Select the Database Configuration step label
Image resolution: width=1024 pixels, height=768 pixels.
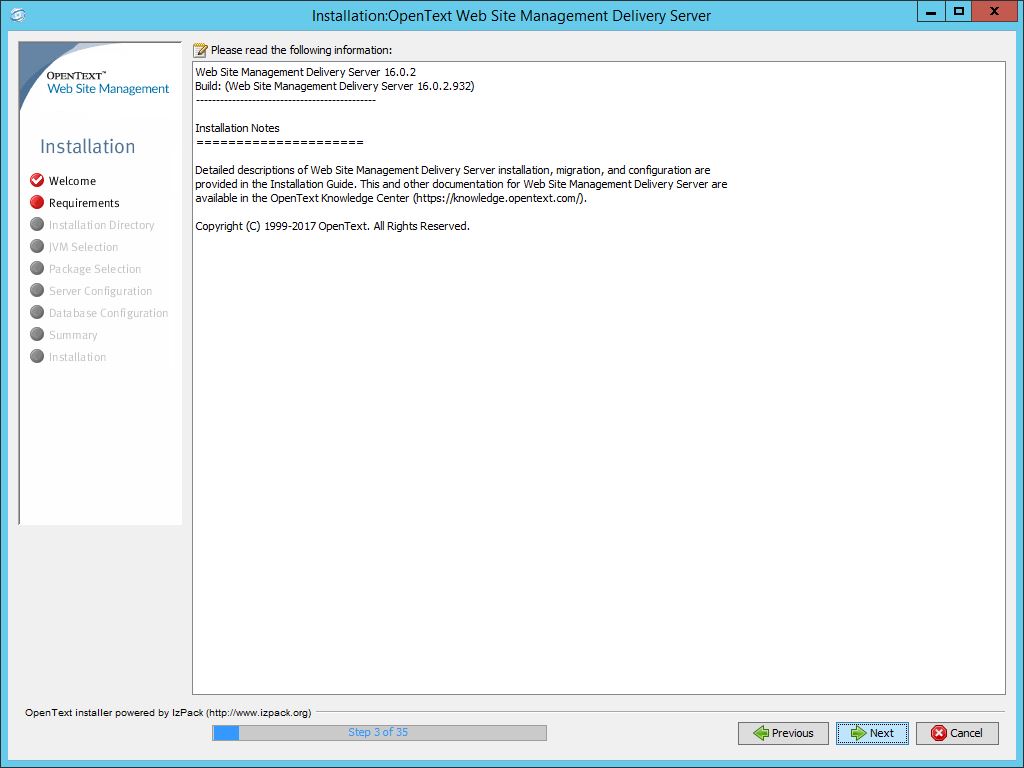tap(108, 313)
